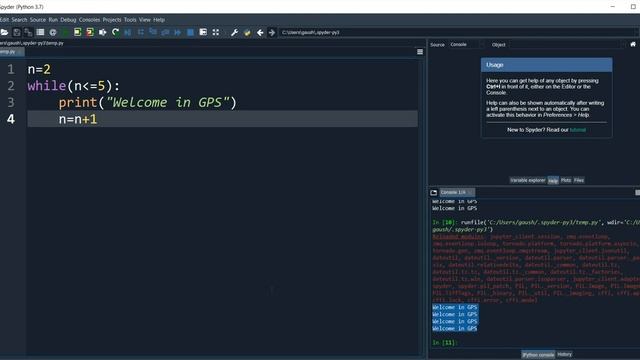Screen dimensions: 640x360
Task: Stop debugging with the blue square icon
Action: (190, 32)
